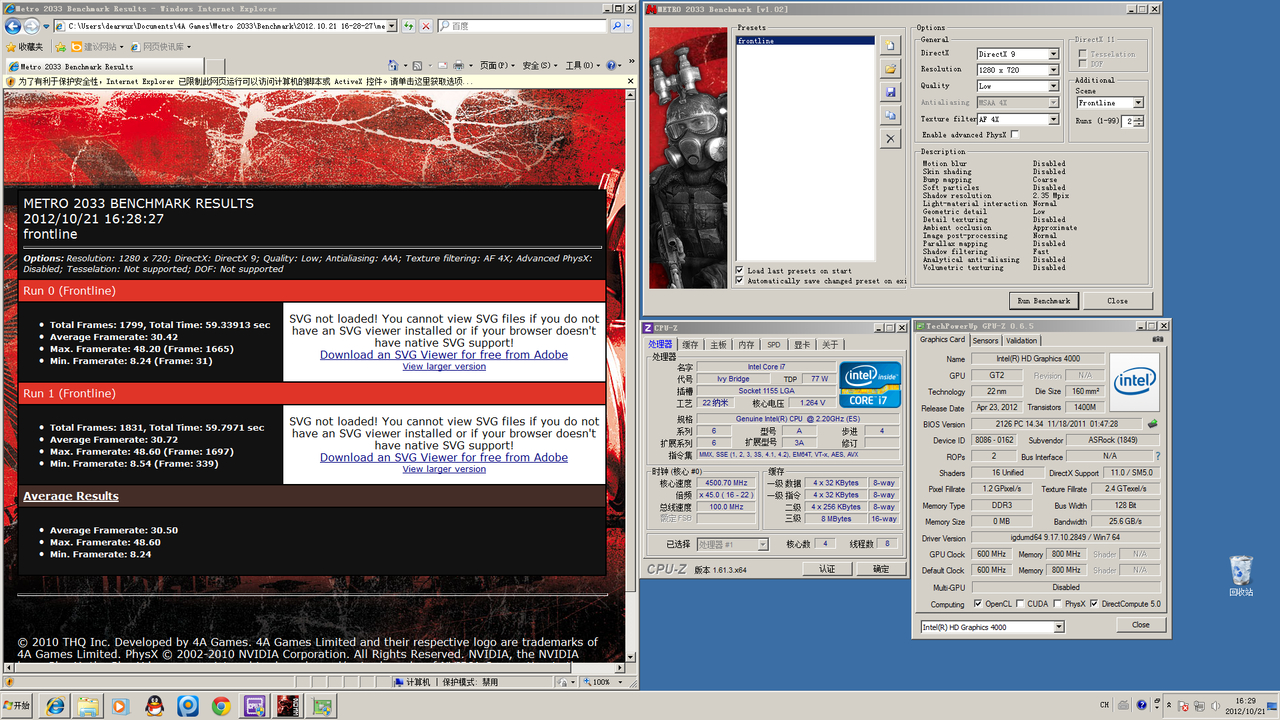Open the 缓存 (Caches) tab in CPU-Z
1280x720 pixels.
pyautogui.click(x=690, y=344)
